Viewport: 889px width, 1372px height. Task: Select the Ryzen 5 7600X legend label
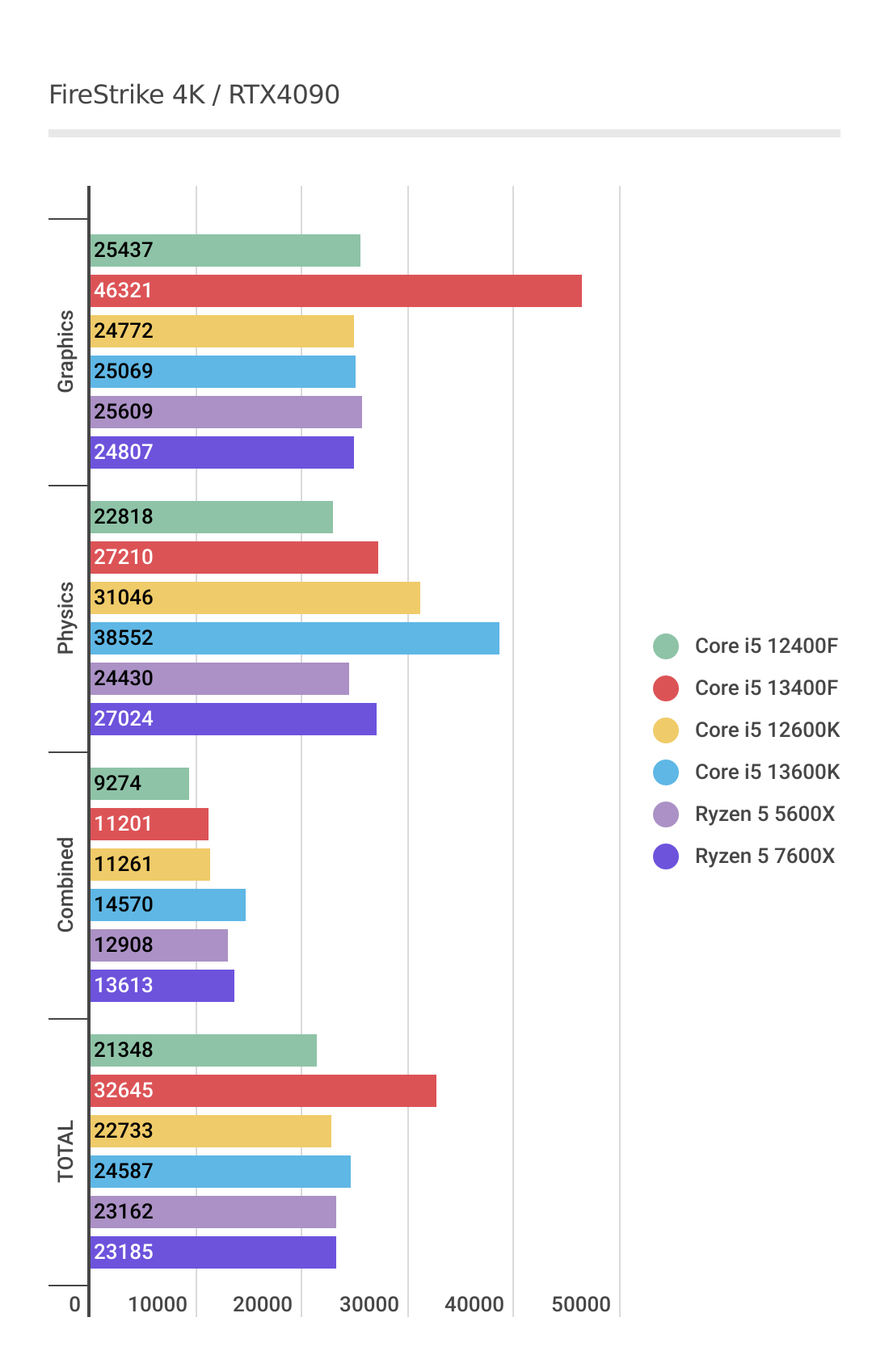point(765,856)
